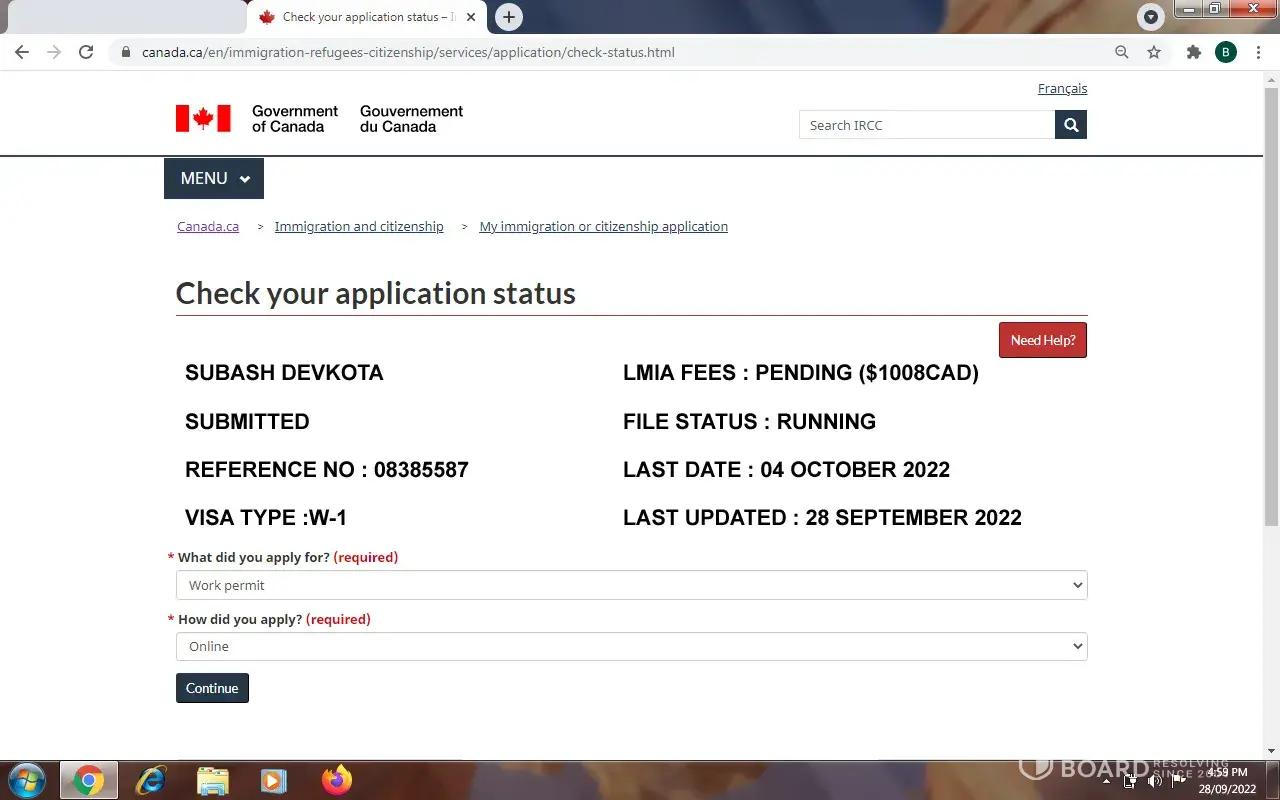Click the LMIA FEES : PENDING ($1008CAD) text
The height and width of the screenshot is (800, 1280).
point(801,373)
